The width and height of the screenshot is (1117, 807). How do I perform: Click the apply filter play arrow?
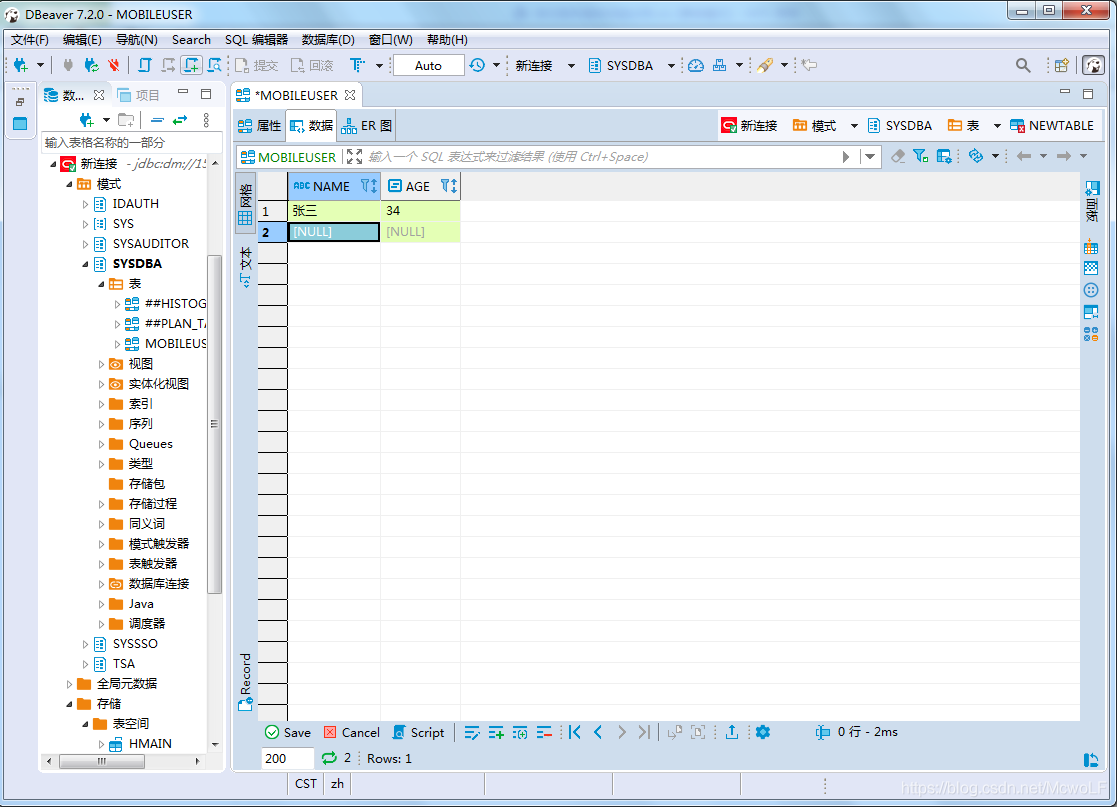click(846, 157)
